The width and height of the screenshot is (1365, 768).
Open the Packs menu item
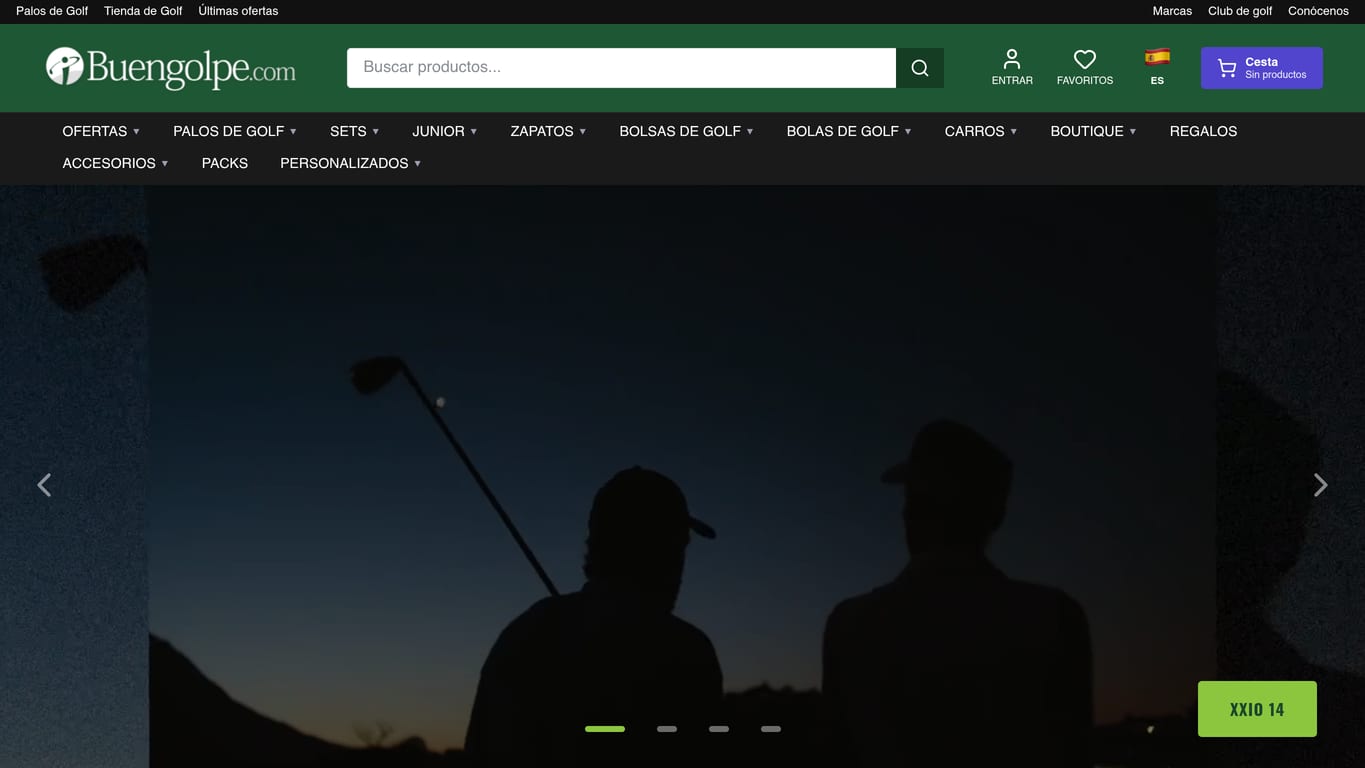tap(225, 163)
